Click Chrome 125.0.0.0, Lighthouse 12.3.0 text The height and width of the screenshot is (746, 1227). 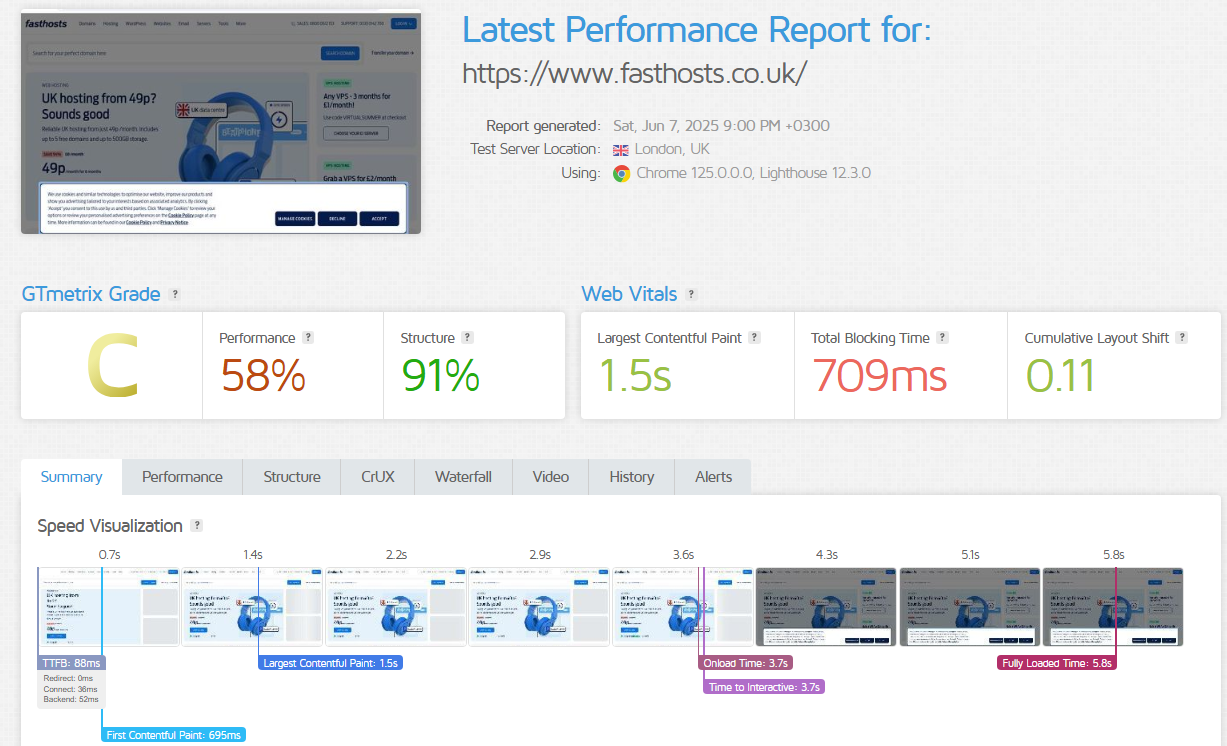tap(754, 173)
